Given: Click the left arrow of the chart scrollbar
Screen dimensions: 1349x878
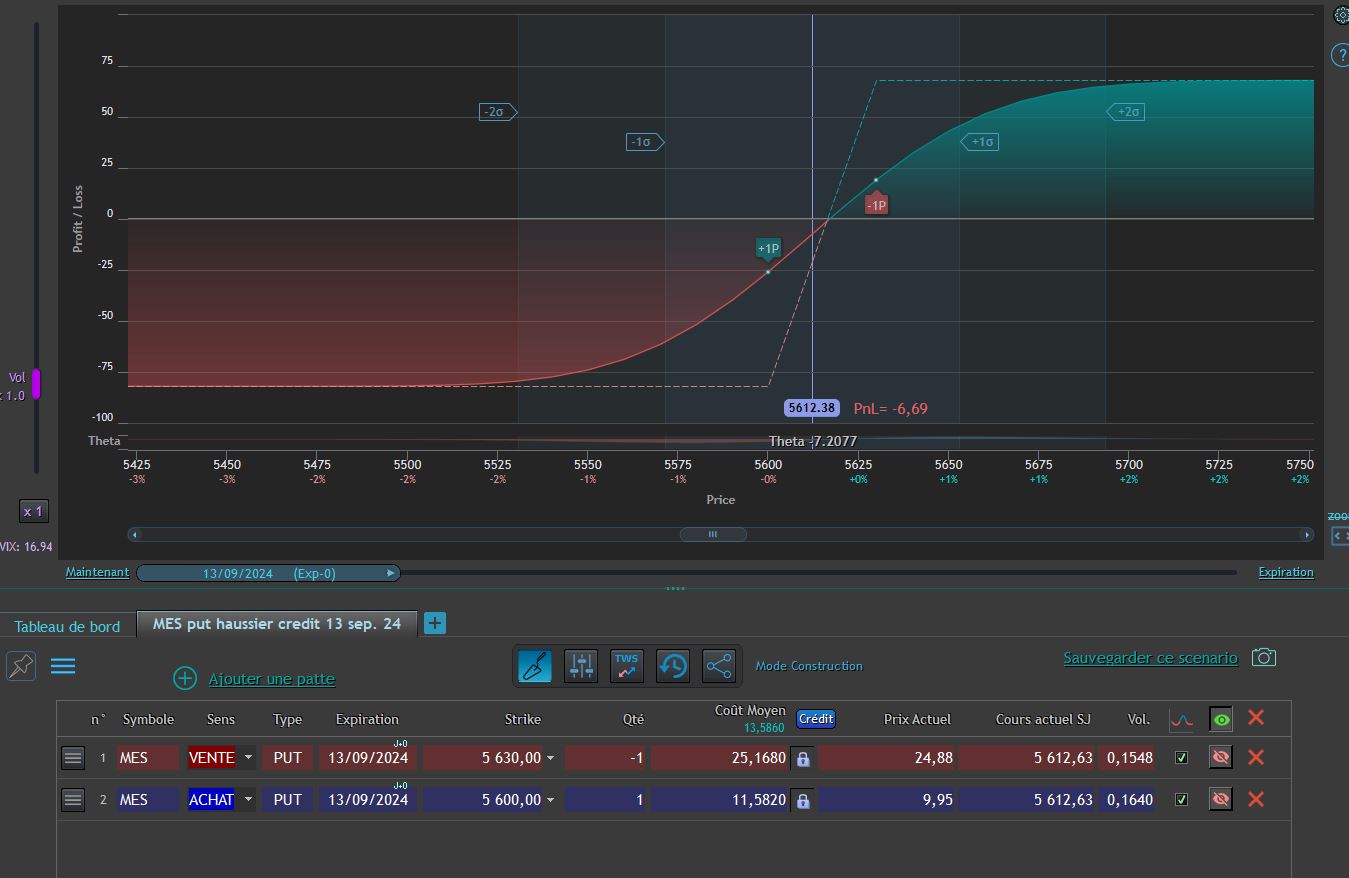Looking at the screenshot, I should 135,534.
